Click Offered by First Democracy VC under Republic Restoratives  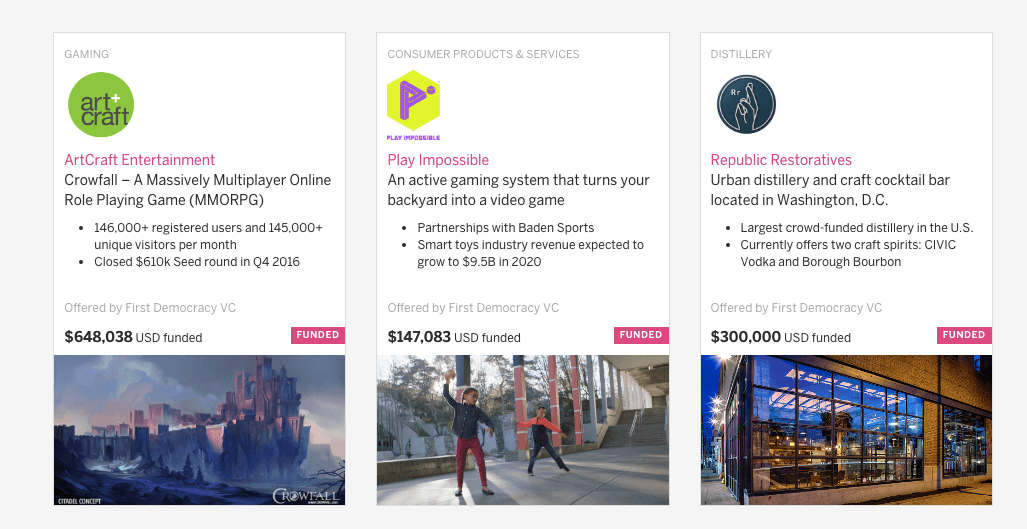point(796,308)
